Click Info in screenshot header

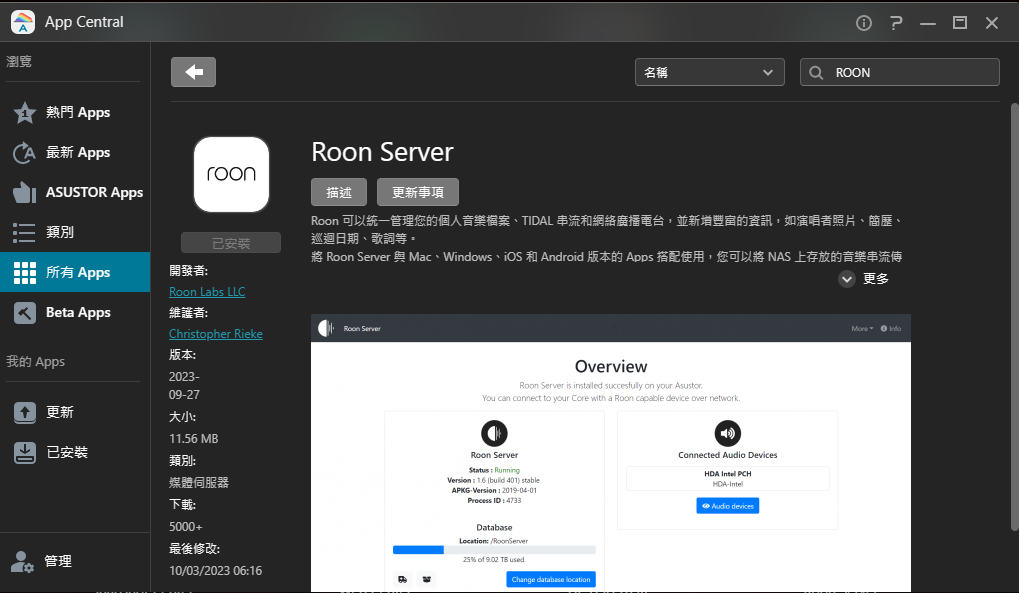[891, 328]
